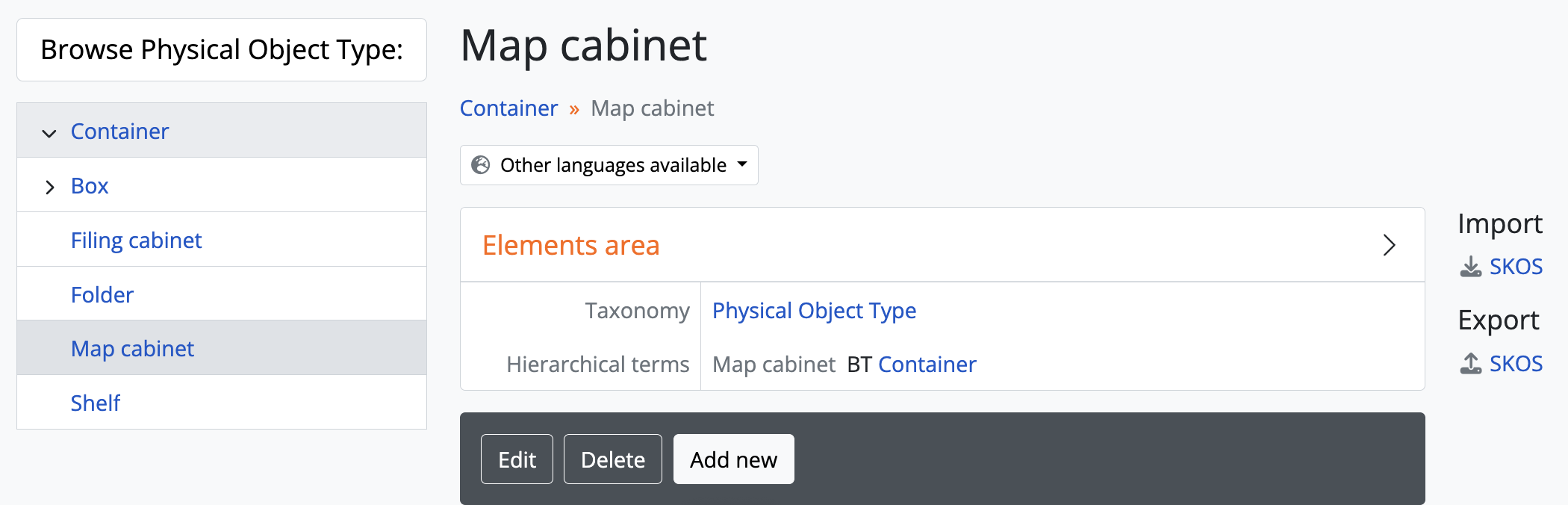Select Folder in the term tree
This screenshot has height=505, width=1568.
102,295
